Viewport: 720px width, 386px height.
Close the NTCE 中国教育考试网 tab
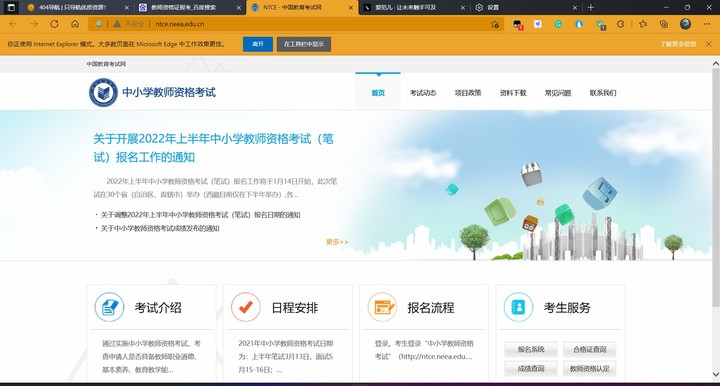pyautogui.click(x=351, y=8)
